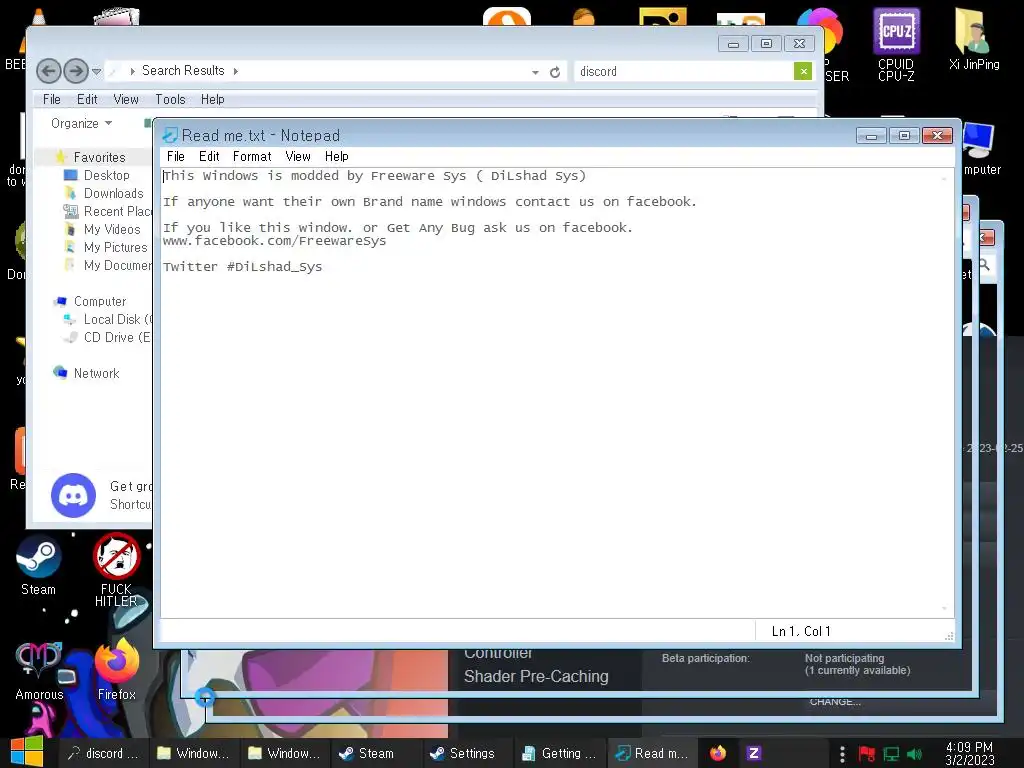
Task: Click the Notepad title bar icon
Action: pos(170,135)
